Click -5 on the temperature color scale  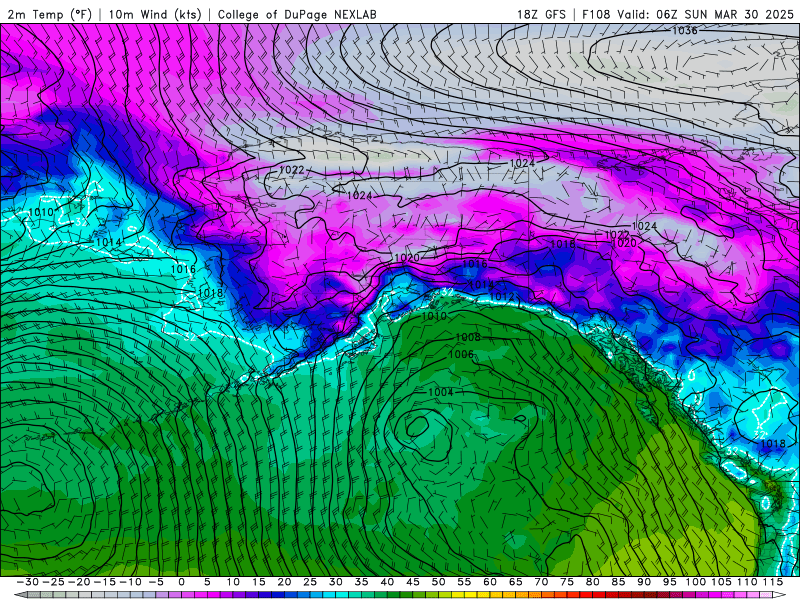coord(156,582)
